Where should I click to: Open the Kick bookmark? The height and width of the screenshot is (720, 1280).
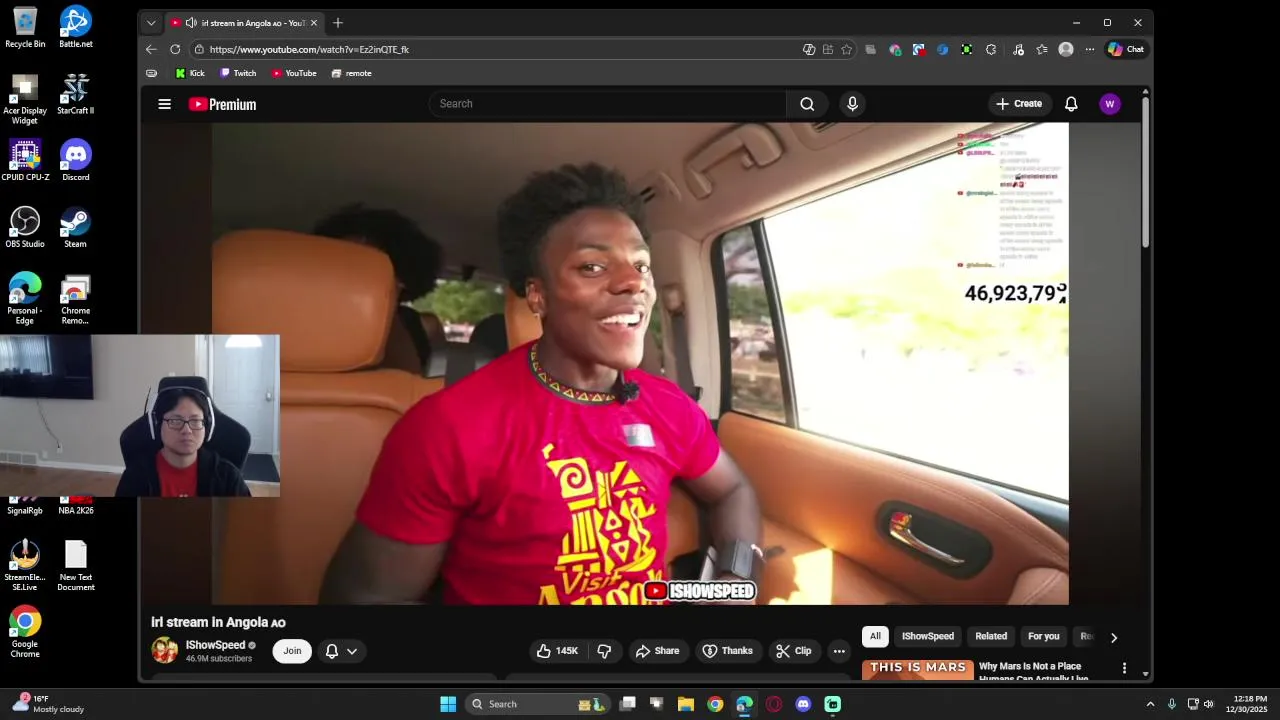(190, 73)
